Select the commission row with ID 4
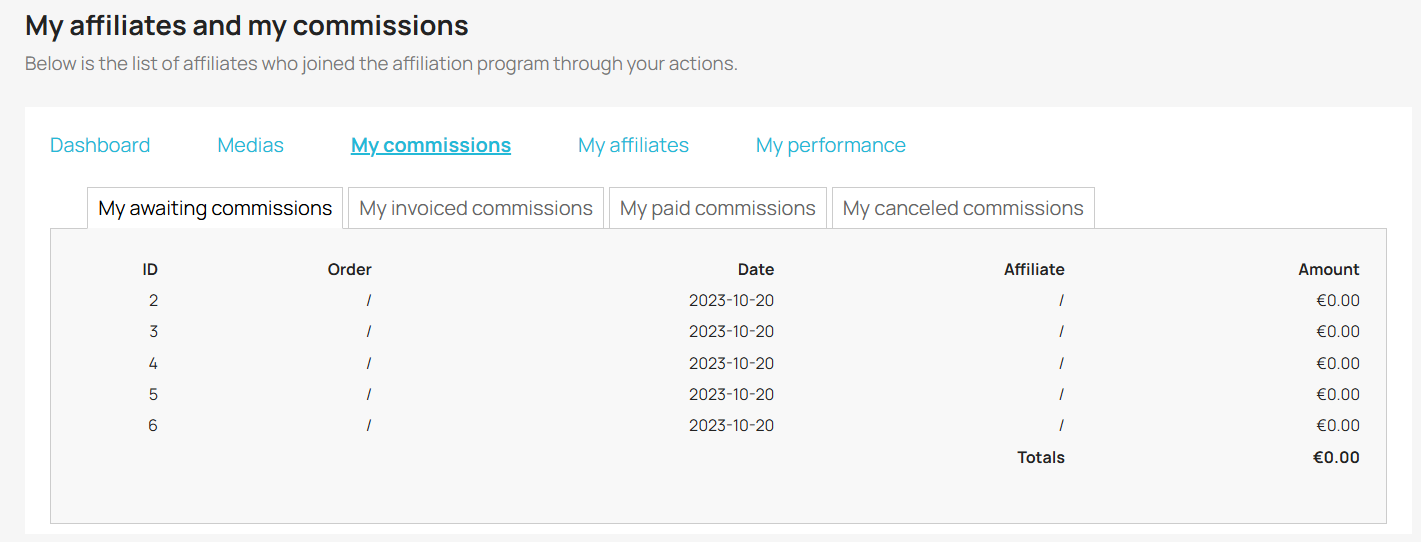Screen dimensions: 1421x542 (x=718, y=363)
